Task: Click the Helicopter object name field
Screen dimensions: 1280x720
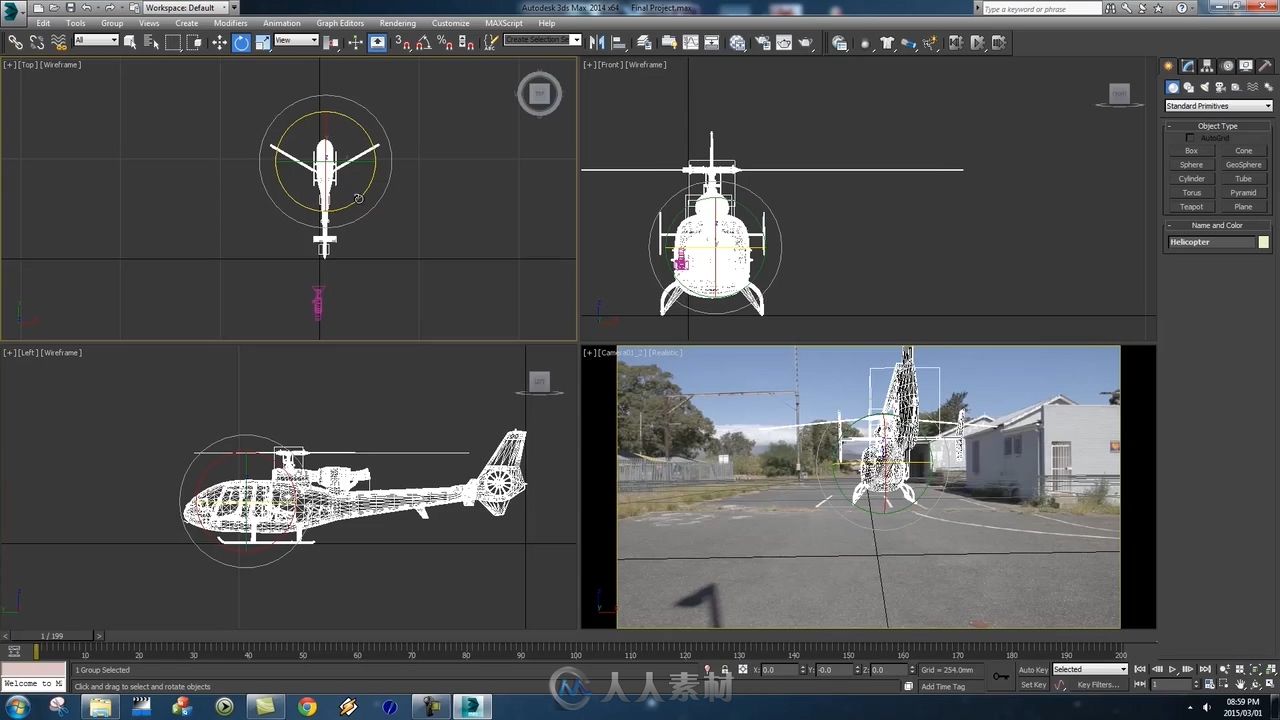Action: pyautogui.click(x=1211, y=242)
